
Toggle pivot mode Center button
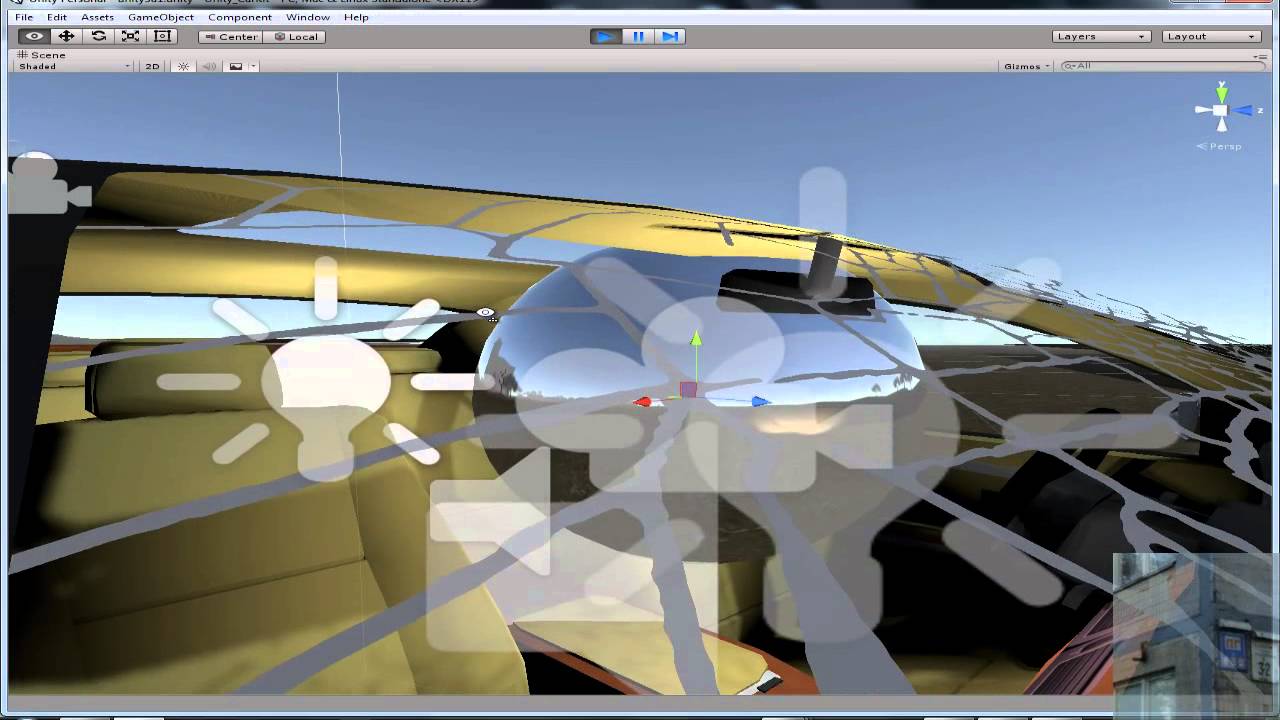(231, 37)
